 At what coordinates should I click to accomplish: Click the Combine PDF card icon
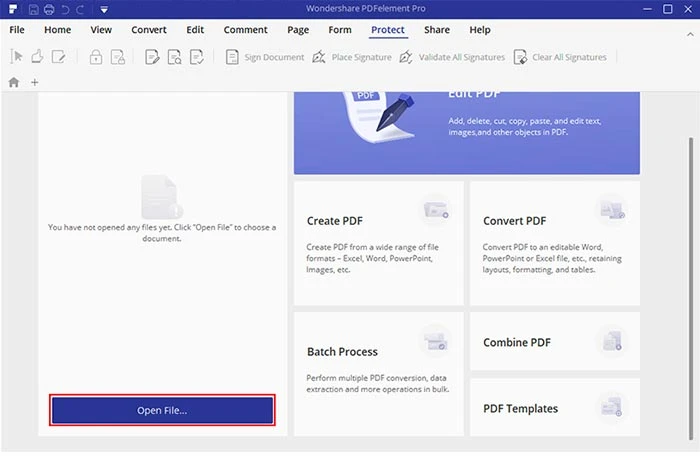612,342
